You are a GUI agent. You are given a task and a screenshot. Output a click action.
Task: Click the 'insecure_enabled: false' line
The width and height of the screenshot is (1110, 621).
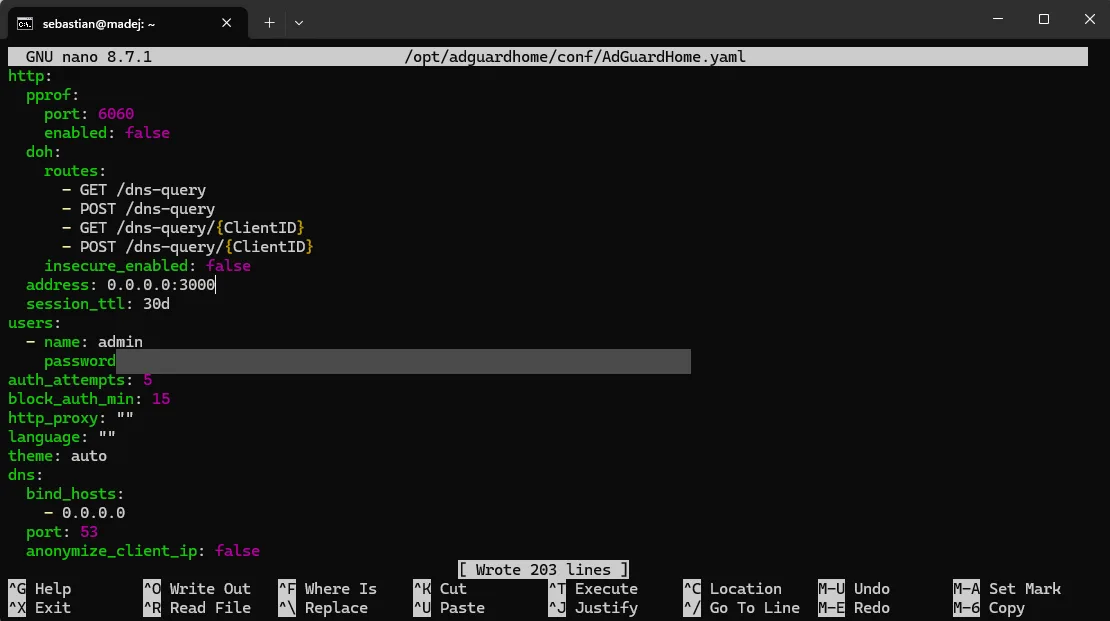pyautogui.click(x=147, y=266)
